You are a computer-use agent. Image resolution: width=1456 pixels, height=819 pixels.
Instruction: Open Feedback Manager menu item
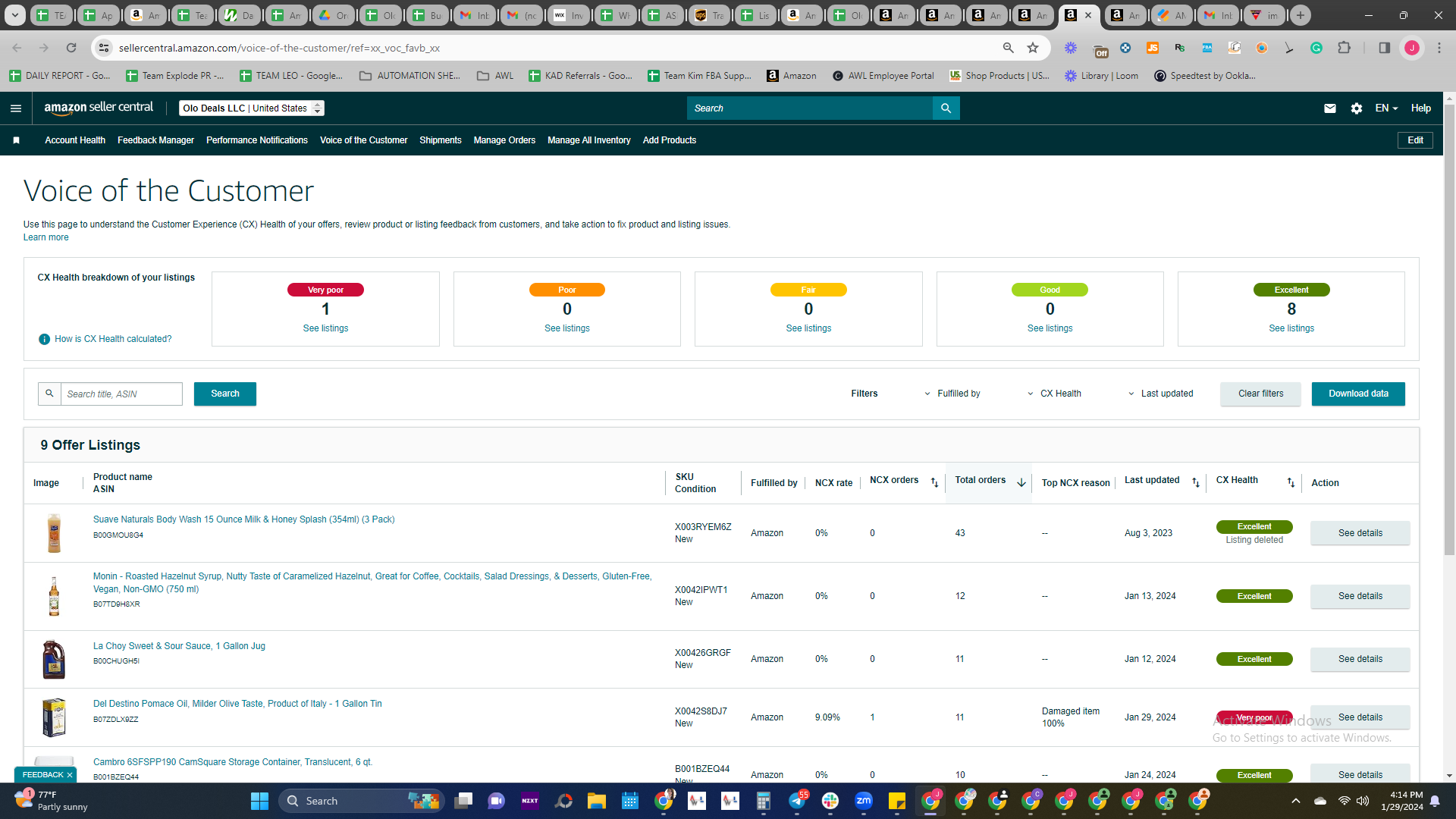(155, 140)
